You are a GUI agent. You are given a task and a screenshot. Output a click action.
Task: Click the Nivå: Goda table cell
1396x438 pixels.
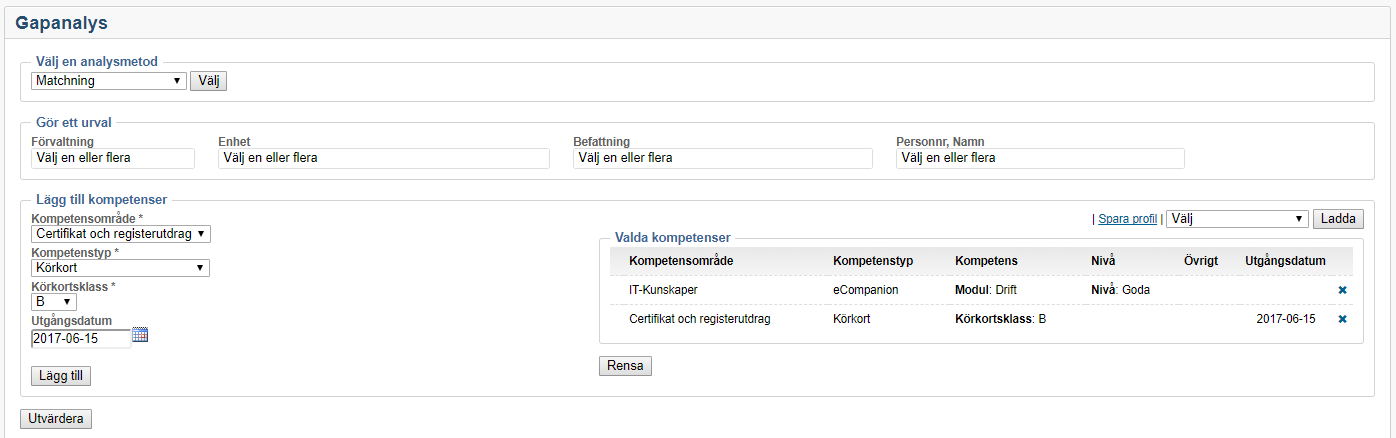[x=1120, y=290]
